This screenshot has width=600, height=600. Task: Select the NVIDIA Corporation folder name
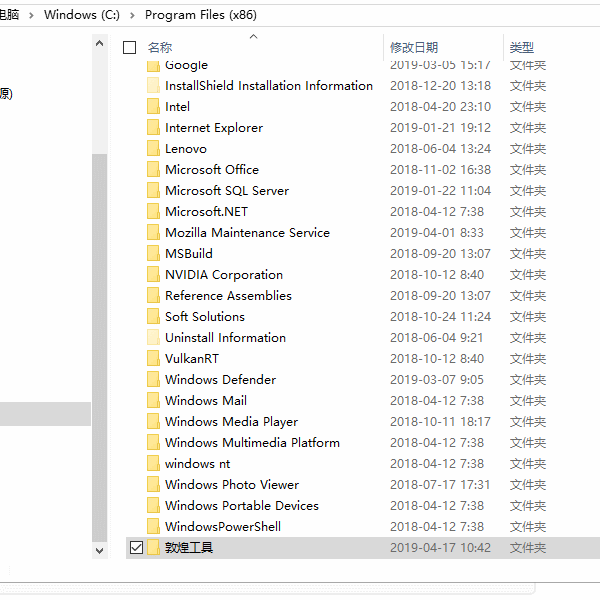click(224, 275)
